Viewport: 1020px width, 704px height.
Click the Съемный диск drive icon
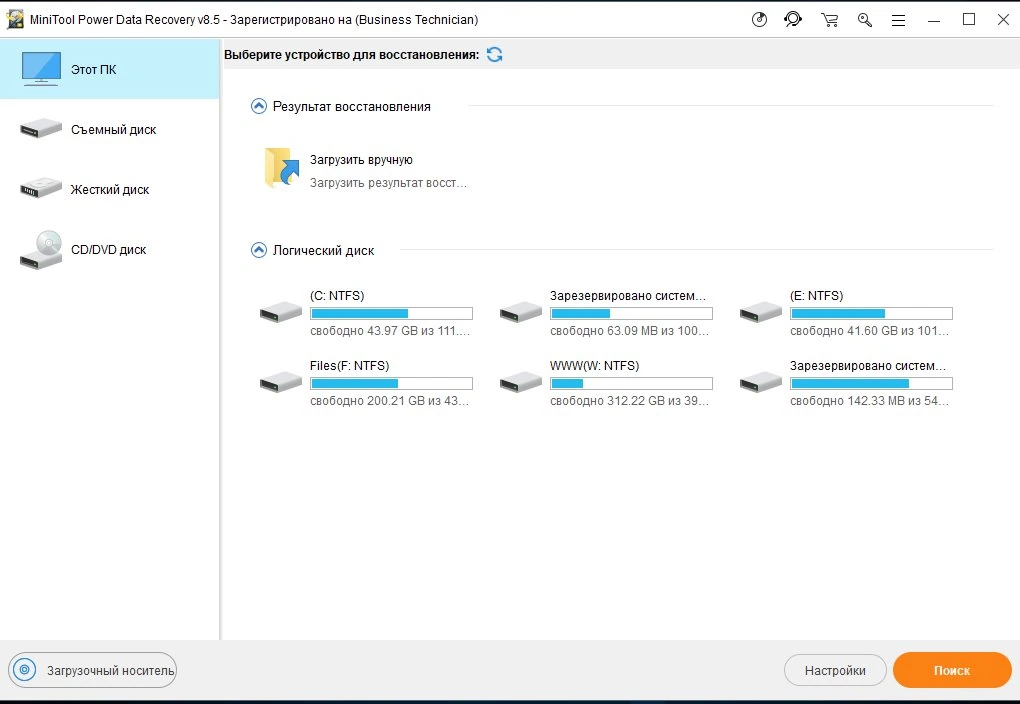(x=40, y=128)
